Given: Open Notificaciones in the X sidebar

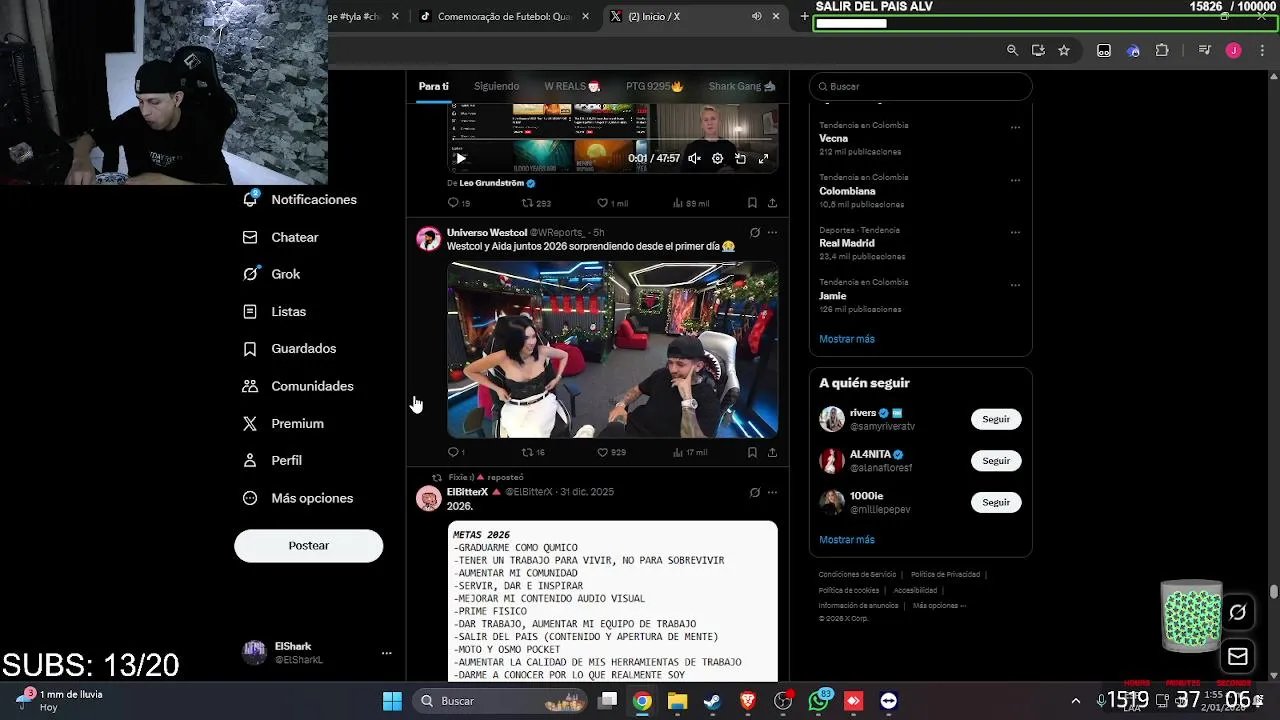Looking at the screenshot, I should (300, 199).
